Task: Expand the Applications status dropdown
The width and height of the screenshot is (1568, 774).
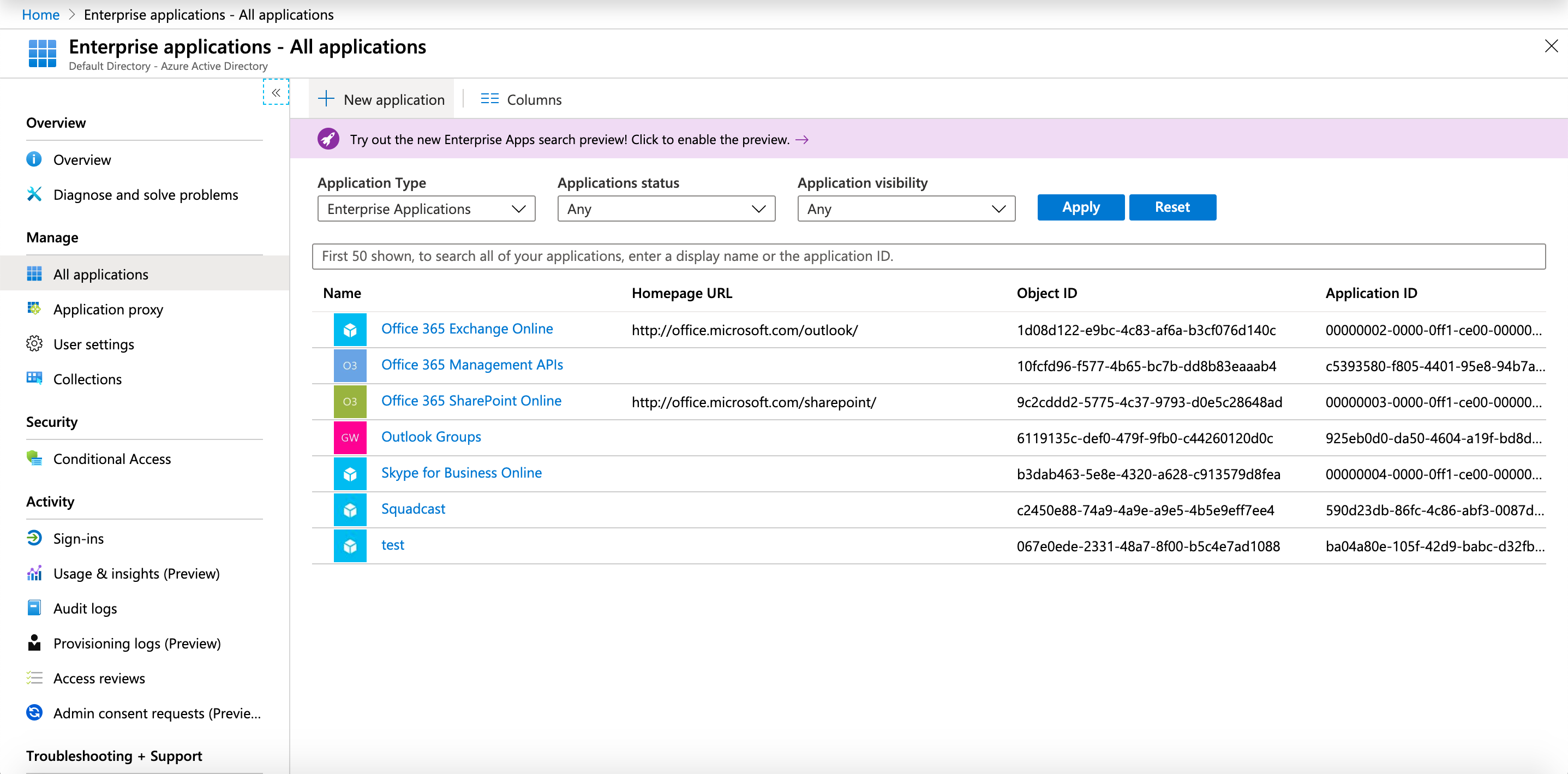Action: pos(666,209)
